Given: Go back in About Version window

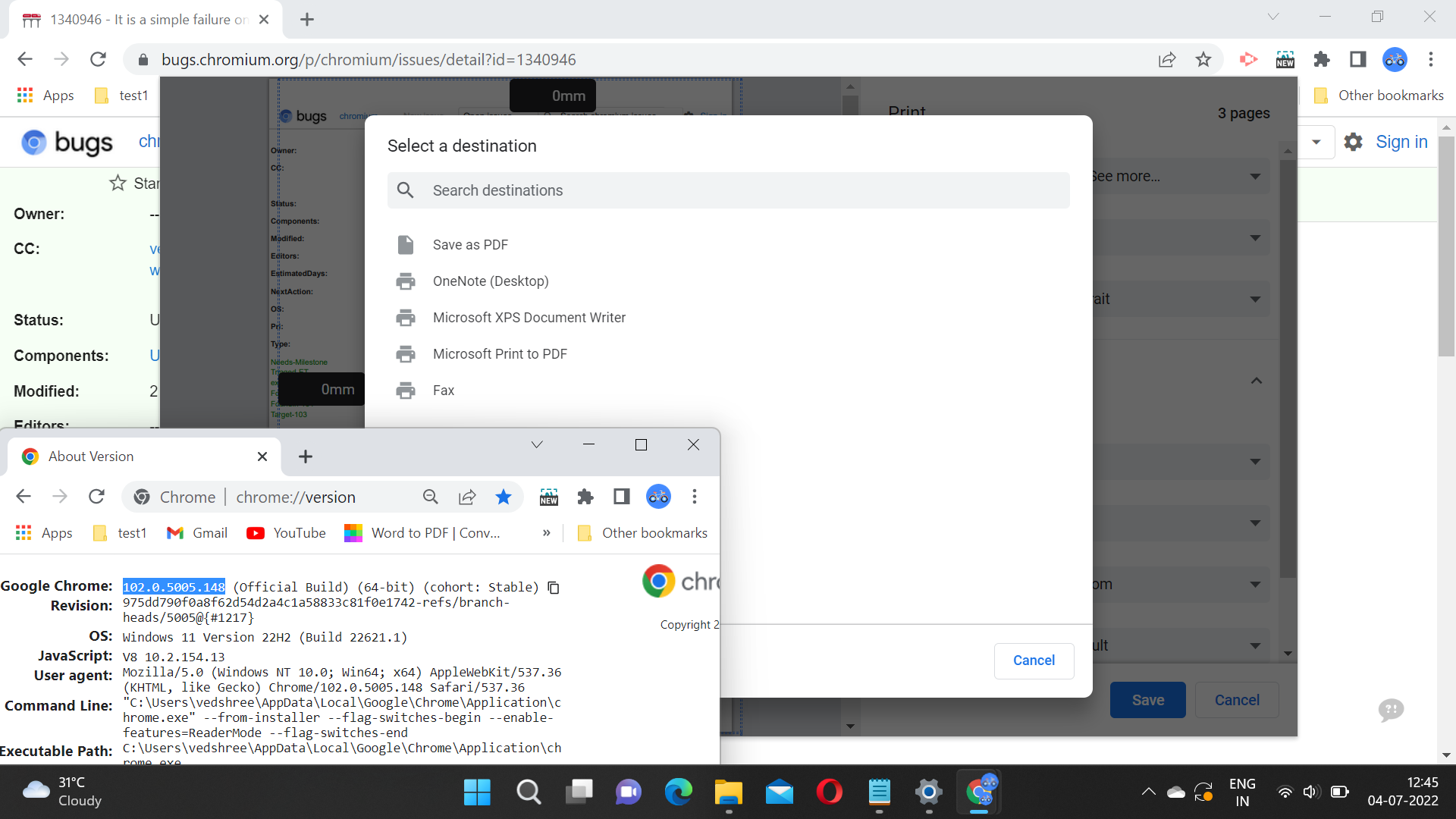Looking at the screenshot, I should coord(24,497).
